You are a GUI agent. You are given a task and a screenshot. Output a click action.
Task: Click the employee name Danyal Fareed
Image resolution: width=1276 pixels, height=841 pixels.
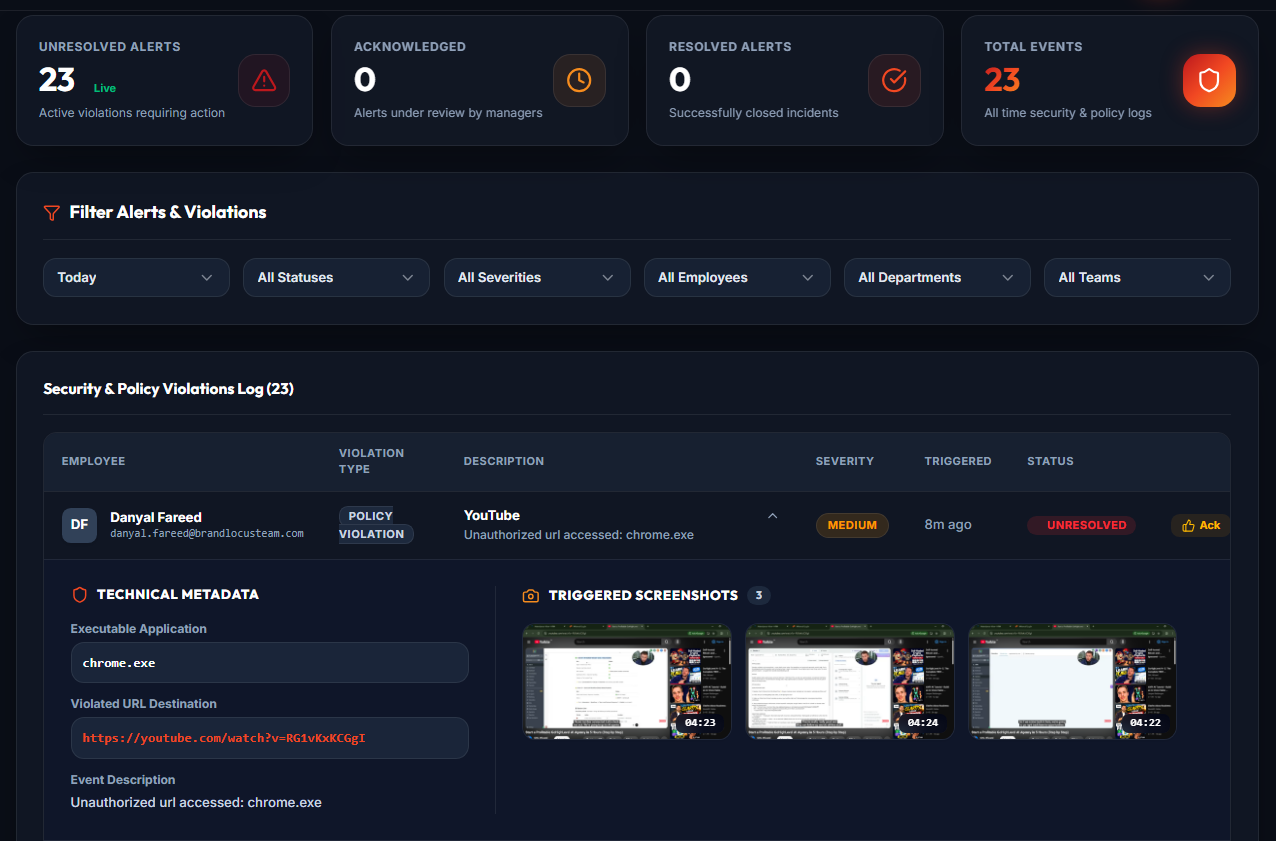(x=156, y=517)
